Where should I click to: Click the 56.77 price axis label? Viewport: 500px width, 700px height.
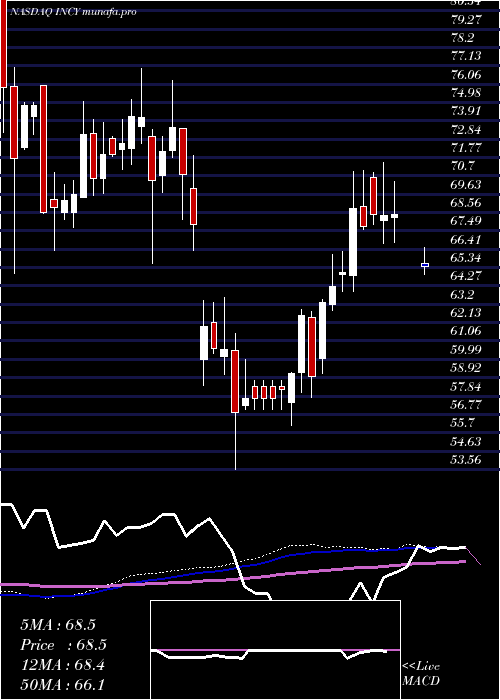click(466, 404)
